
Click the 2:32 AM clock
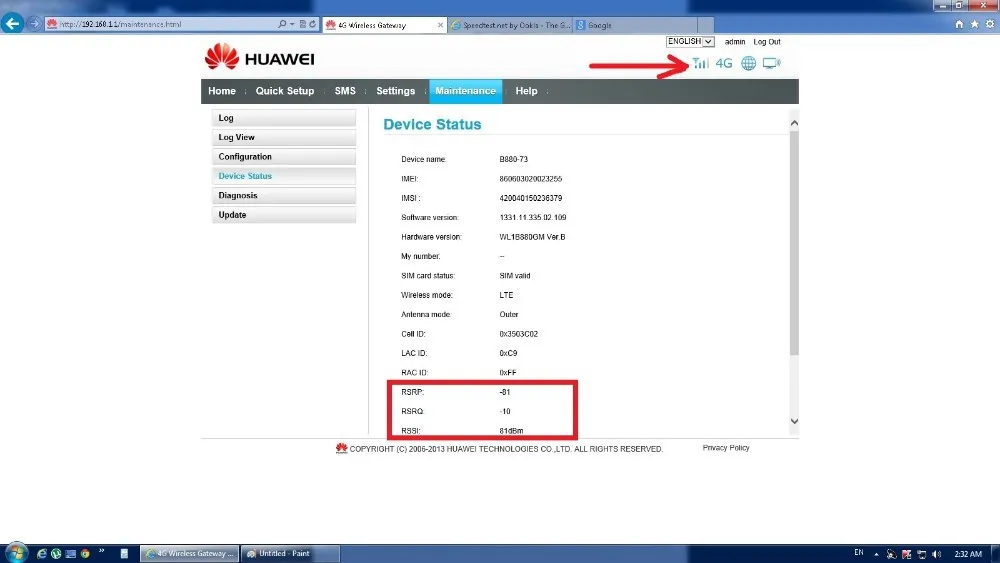point(968,554)
